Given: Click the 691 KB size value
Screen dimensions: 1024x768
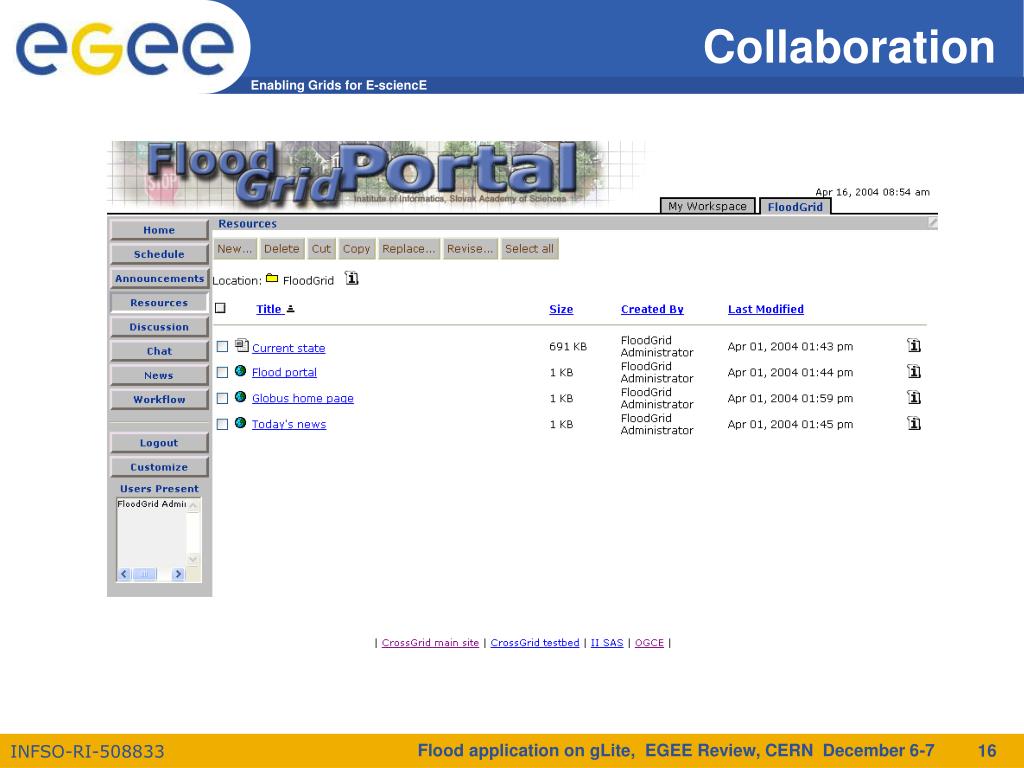Looking at the screenshot, I should [x=568, y=347].
